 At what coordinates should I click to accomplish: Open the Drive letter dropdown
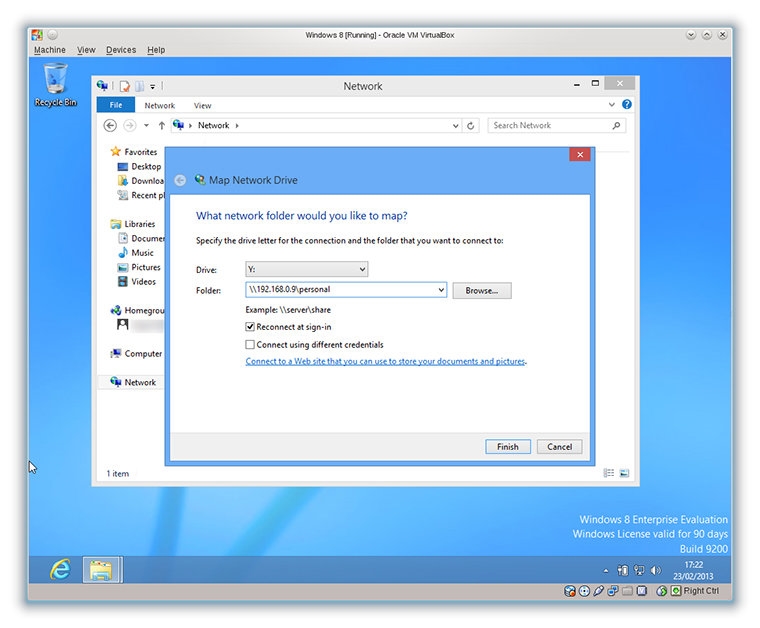click(x=307, y=269)
